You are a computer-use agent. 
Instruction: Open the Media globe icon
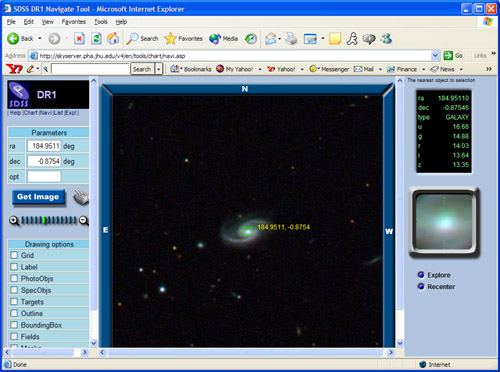click(215, 39)
